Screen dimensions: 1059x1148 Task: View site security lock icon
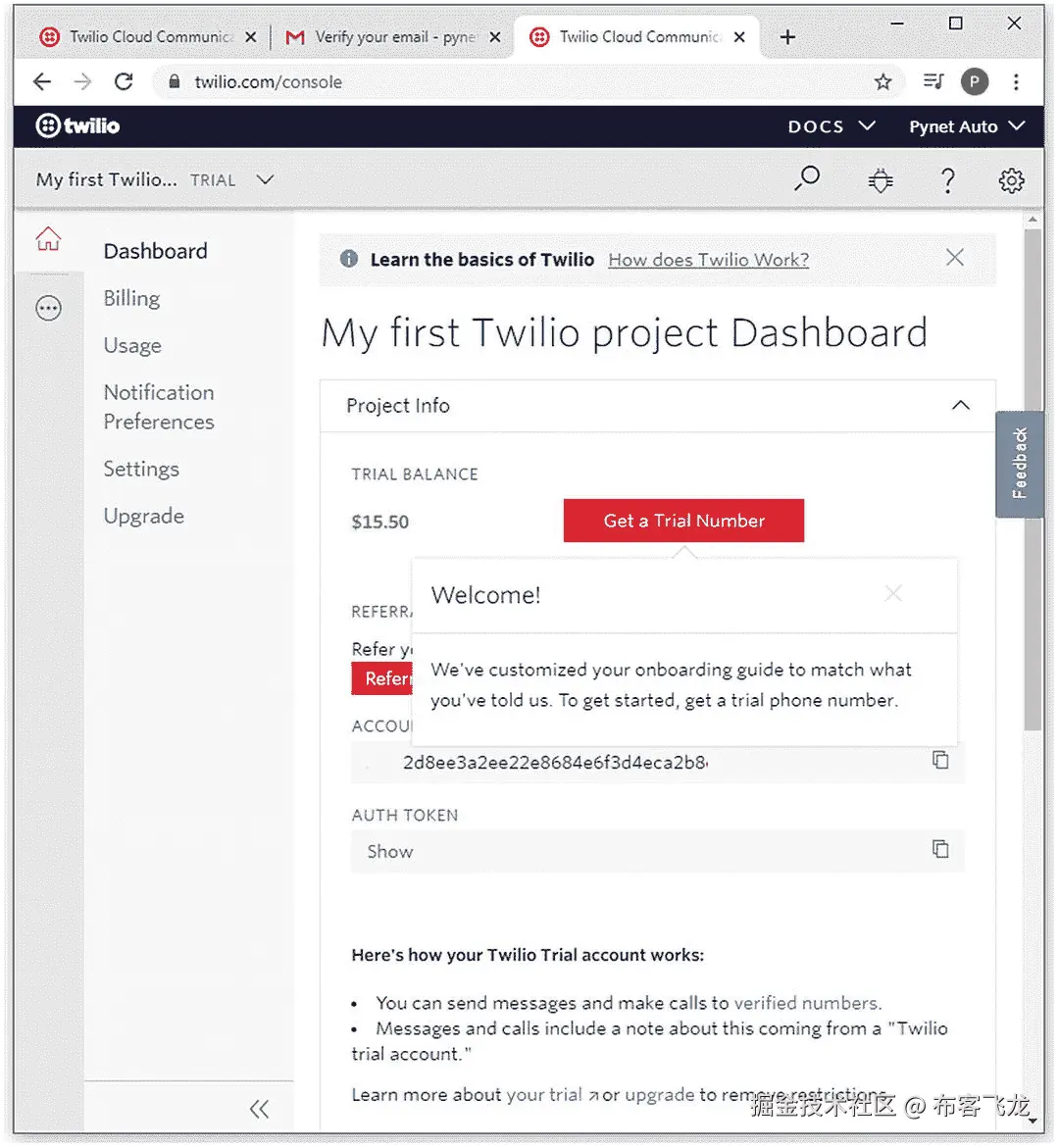coord(175,81)
